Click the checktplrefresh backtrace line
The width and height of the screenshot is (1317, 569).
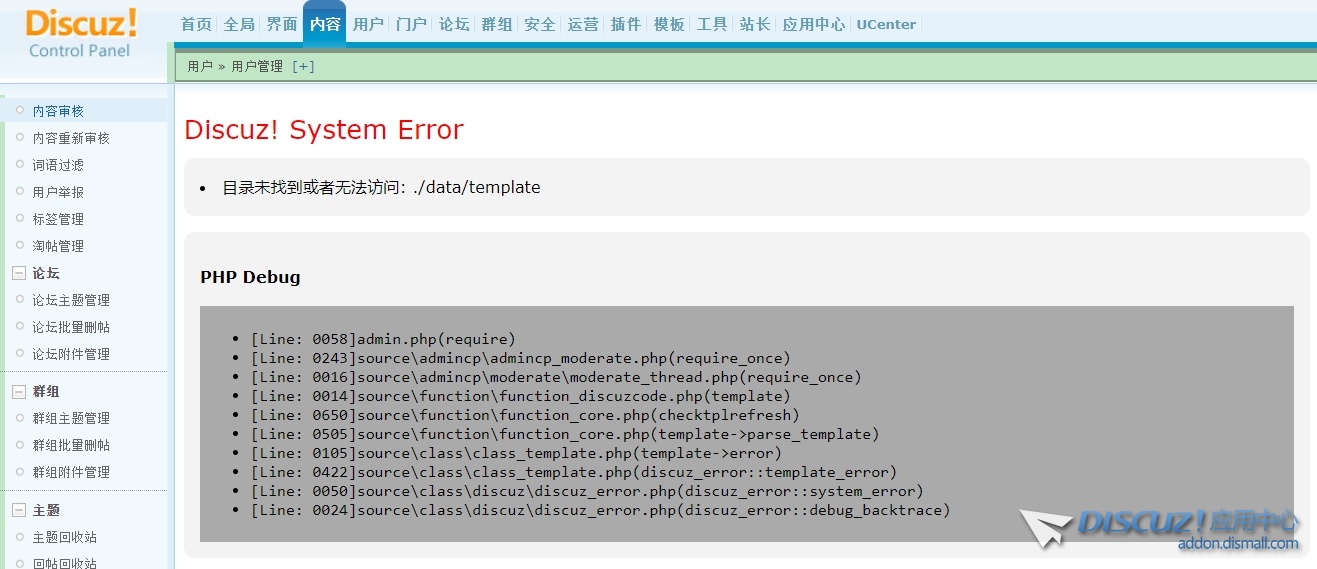[525, 415]
